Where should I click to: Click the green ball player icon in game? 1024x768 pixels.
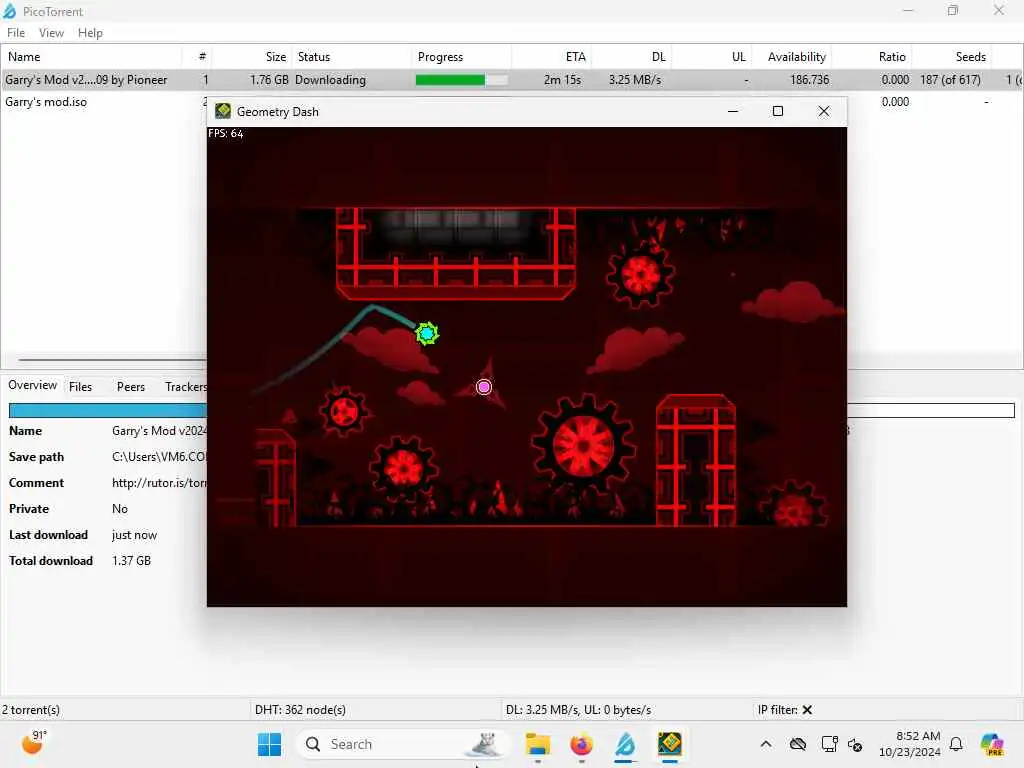427,334
